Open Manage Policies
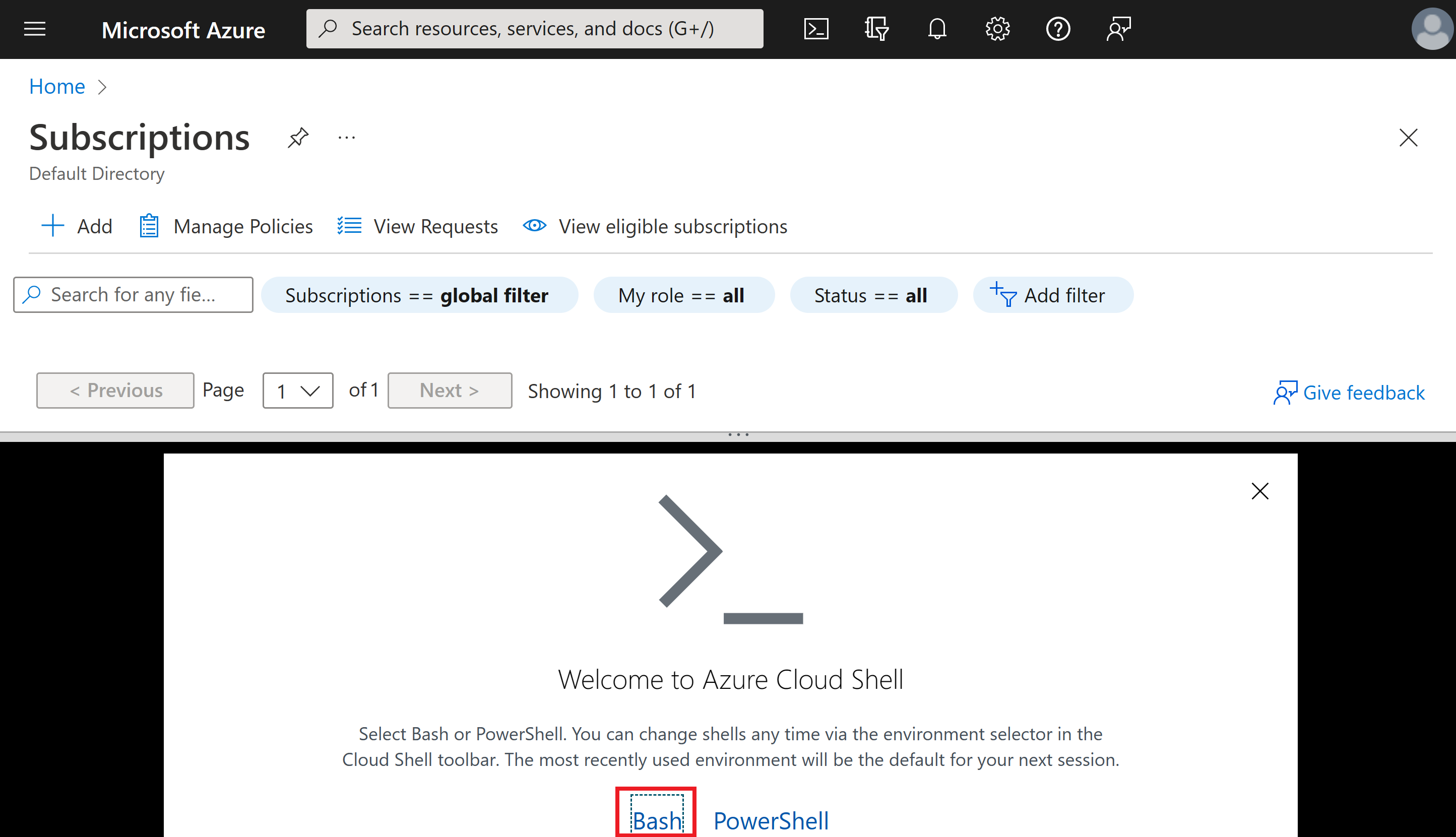Viewport: 1456px width, 837px height. point(226,226)
